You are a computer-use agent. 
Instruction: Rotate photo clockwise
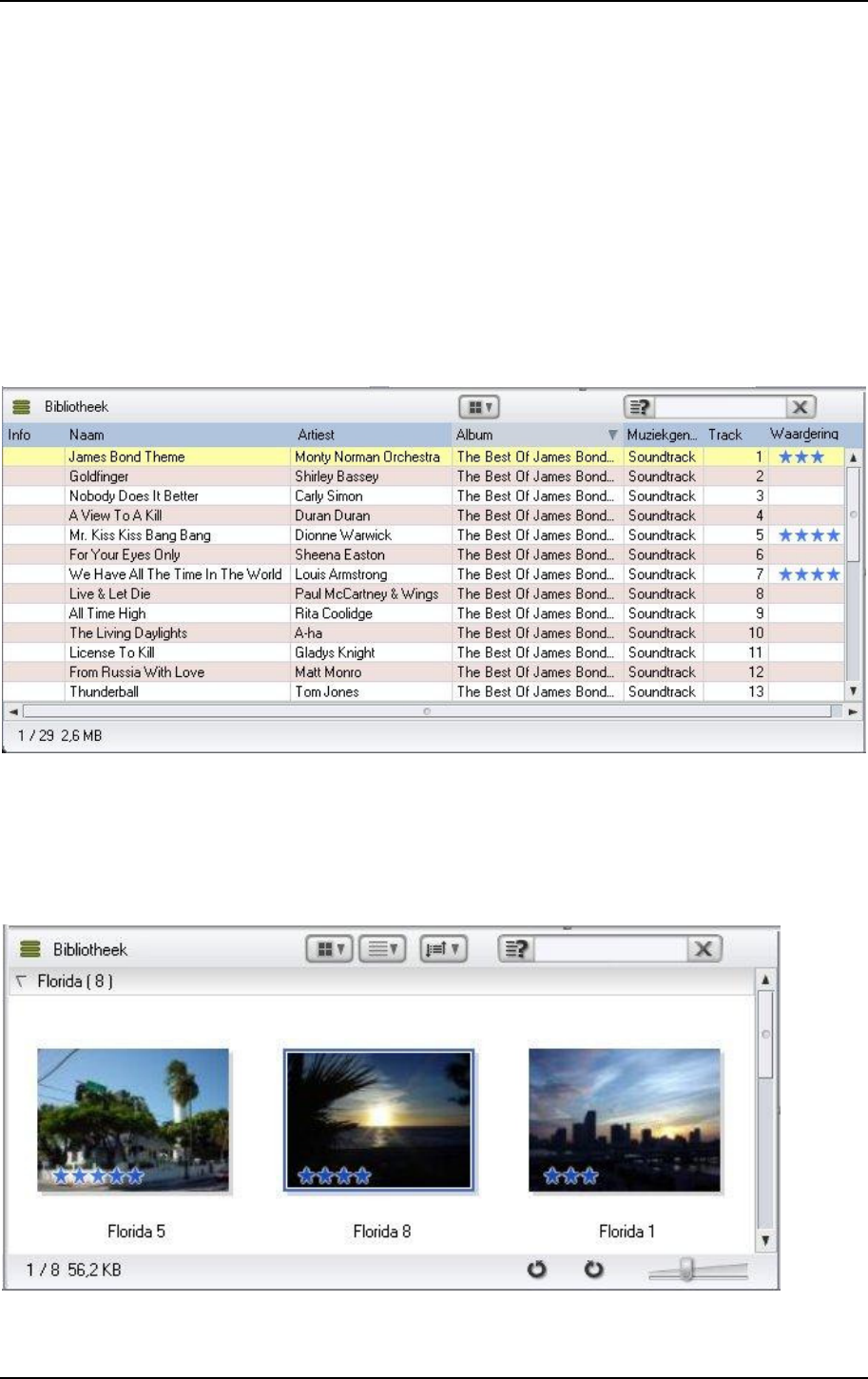594,1270
